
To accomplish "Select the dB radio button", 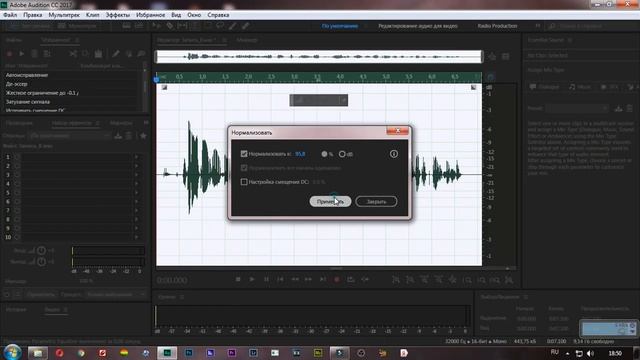I will tap(342, 154).
